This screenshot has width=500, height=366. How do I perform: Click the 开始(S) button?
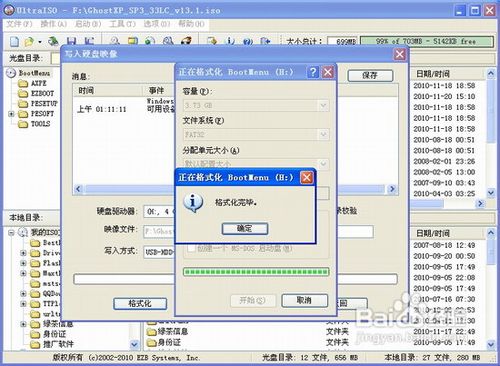point(253,301)
